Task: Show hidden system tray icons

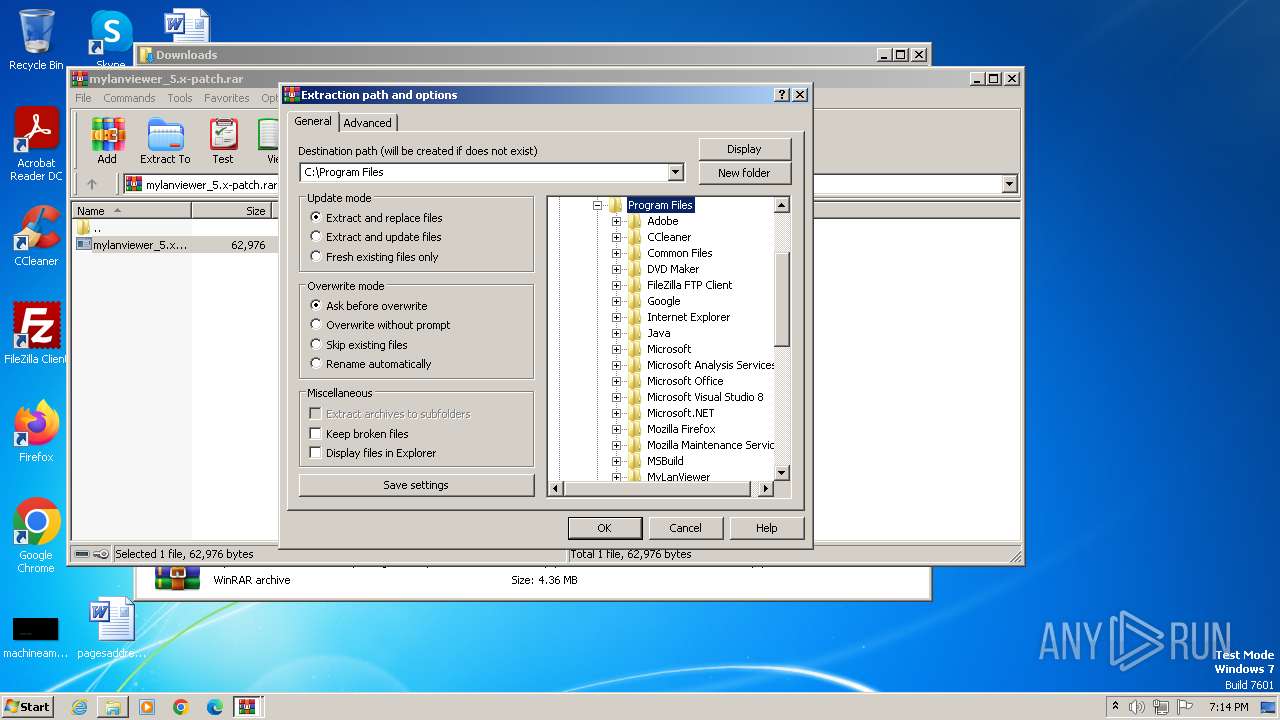Action: coord(1115,707)
